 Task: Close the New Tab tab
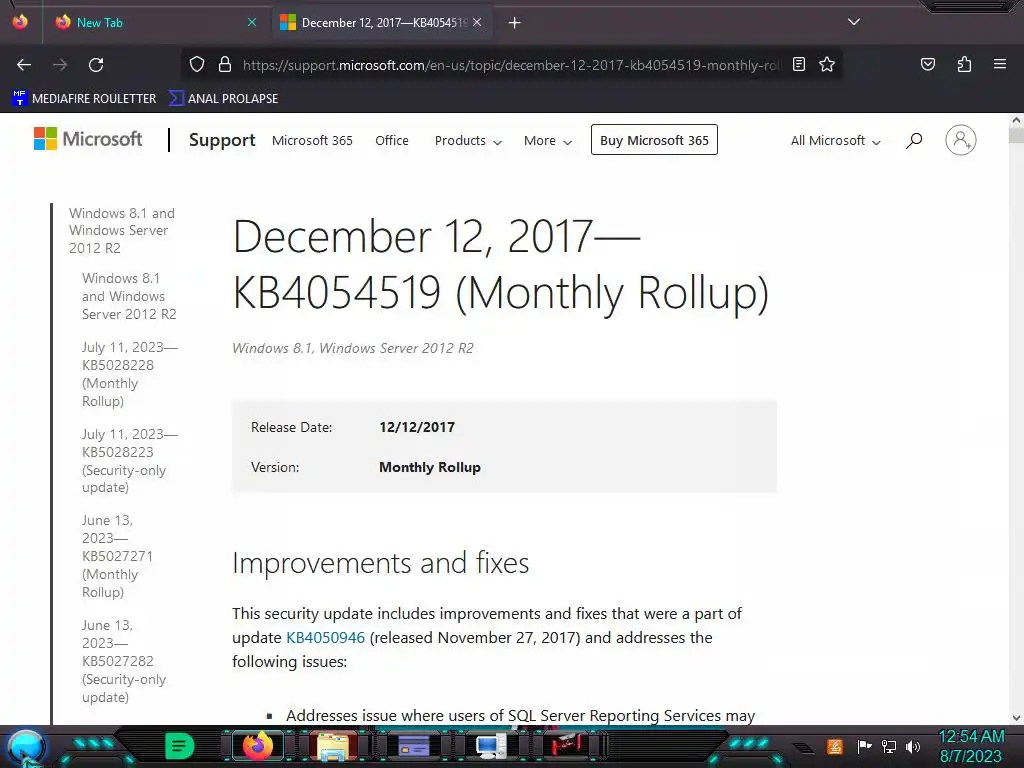[252, 22]
